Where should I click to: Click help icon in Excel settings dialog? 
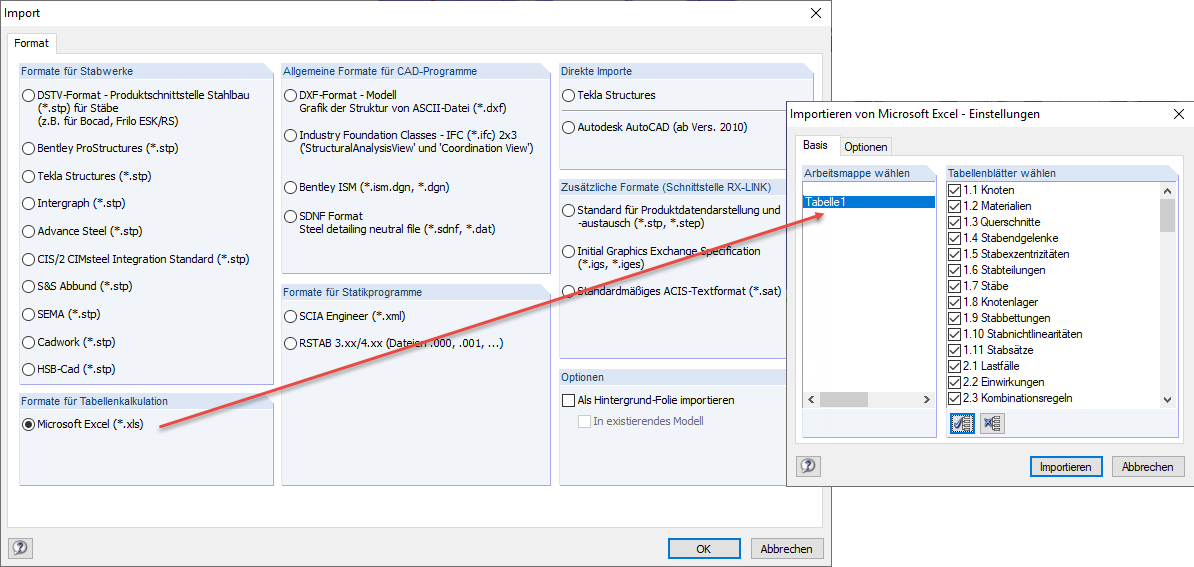[x=809, y=466]
